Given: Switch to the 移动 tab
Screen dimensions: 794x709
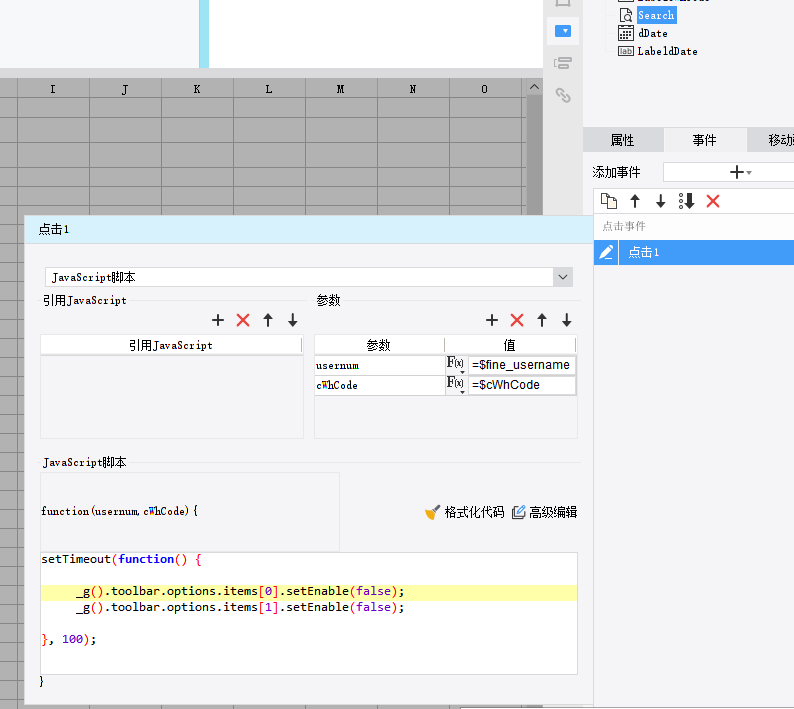Looking at the screenshot, I should coord(771,140).
